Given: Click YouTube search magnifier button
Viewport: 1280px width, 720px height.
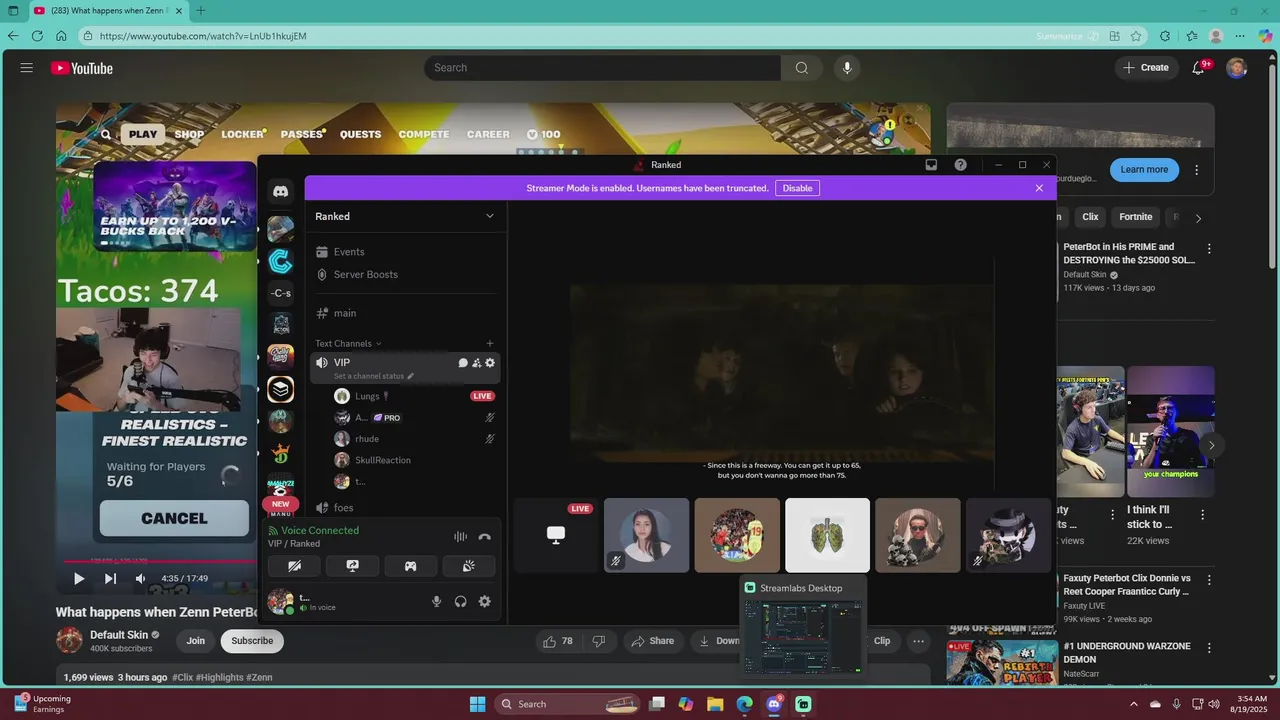Looking at the screenshot, I should tap(801, 68).
